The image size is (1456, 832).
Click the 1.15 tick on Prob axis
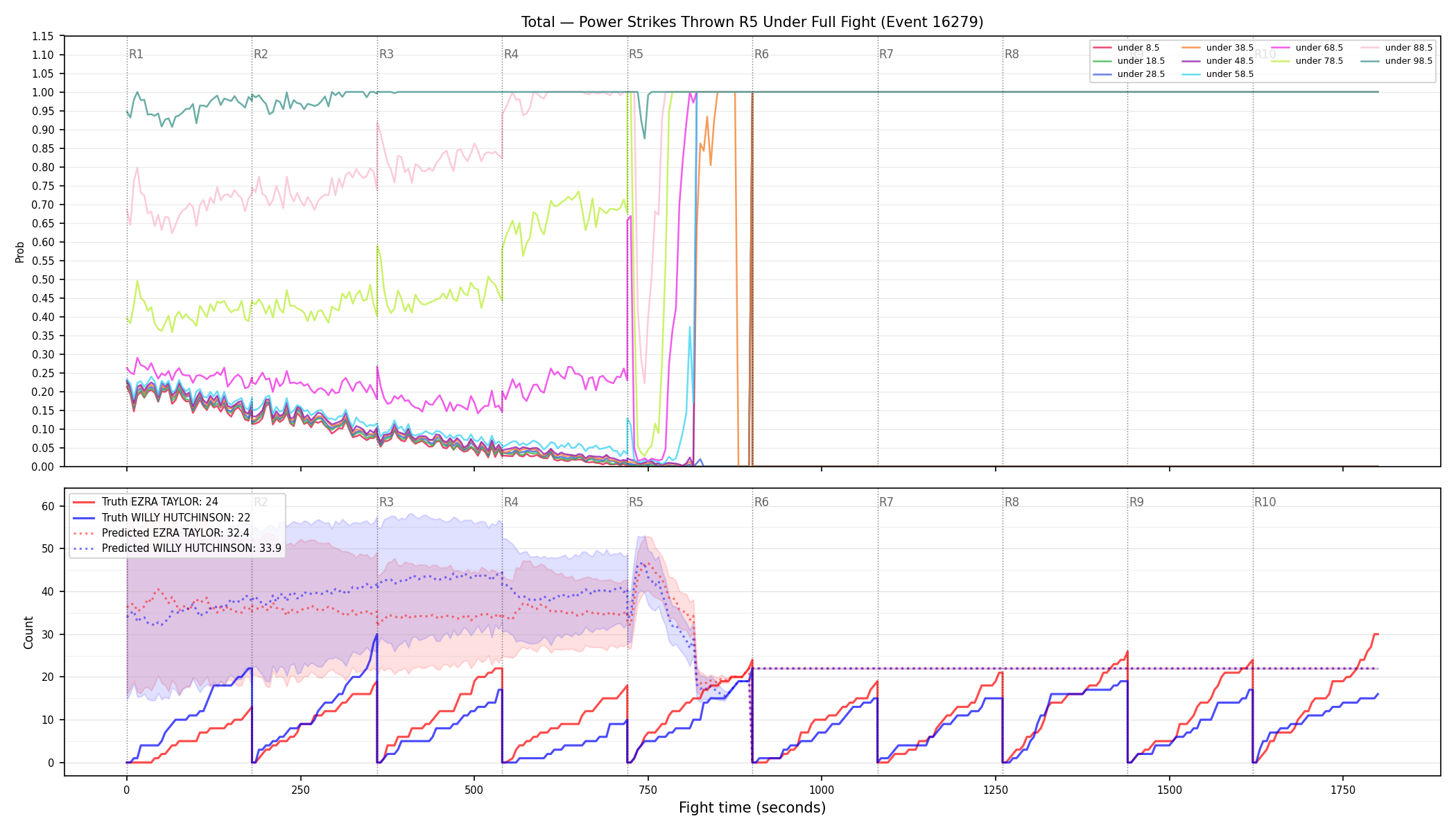[43, 36]
